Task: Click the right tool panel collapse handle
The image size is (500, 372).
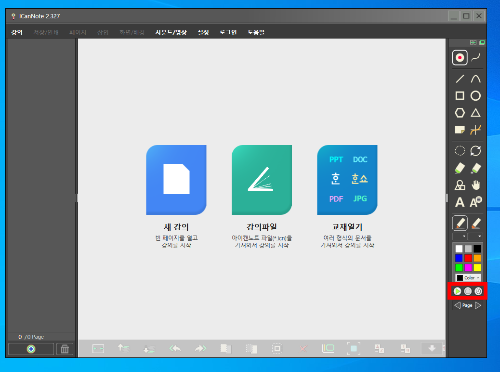Action: (x=447, y=198)
